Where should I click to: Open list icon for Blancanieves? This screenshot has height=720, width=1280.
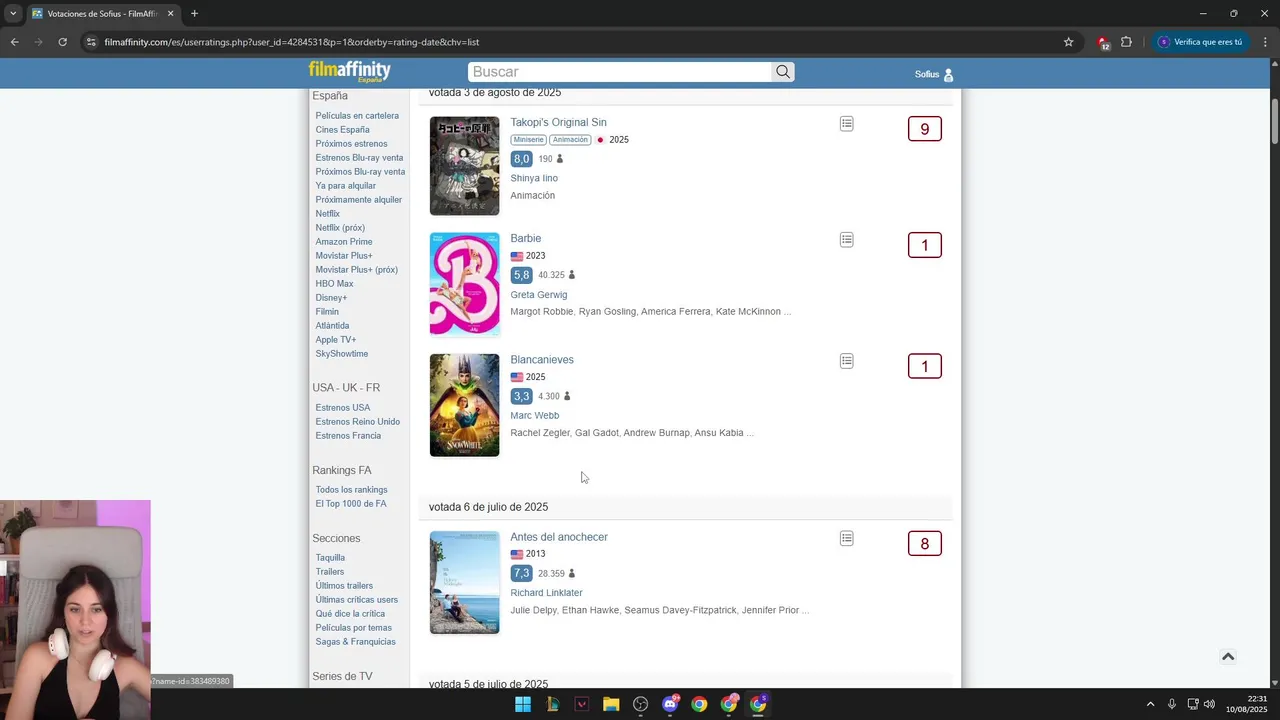847,361
